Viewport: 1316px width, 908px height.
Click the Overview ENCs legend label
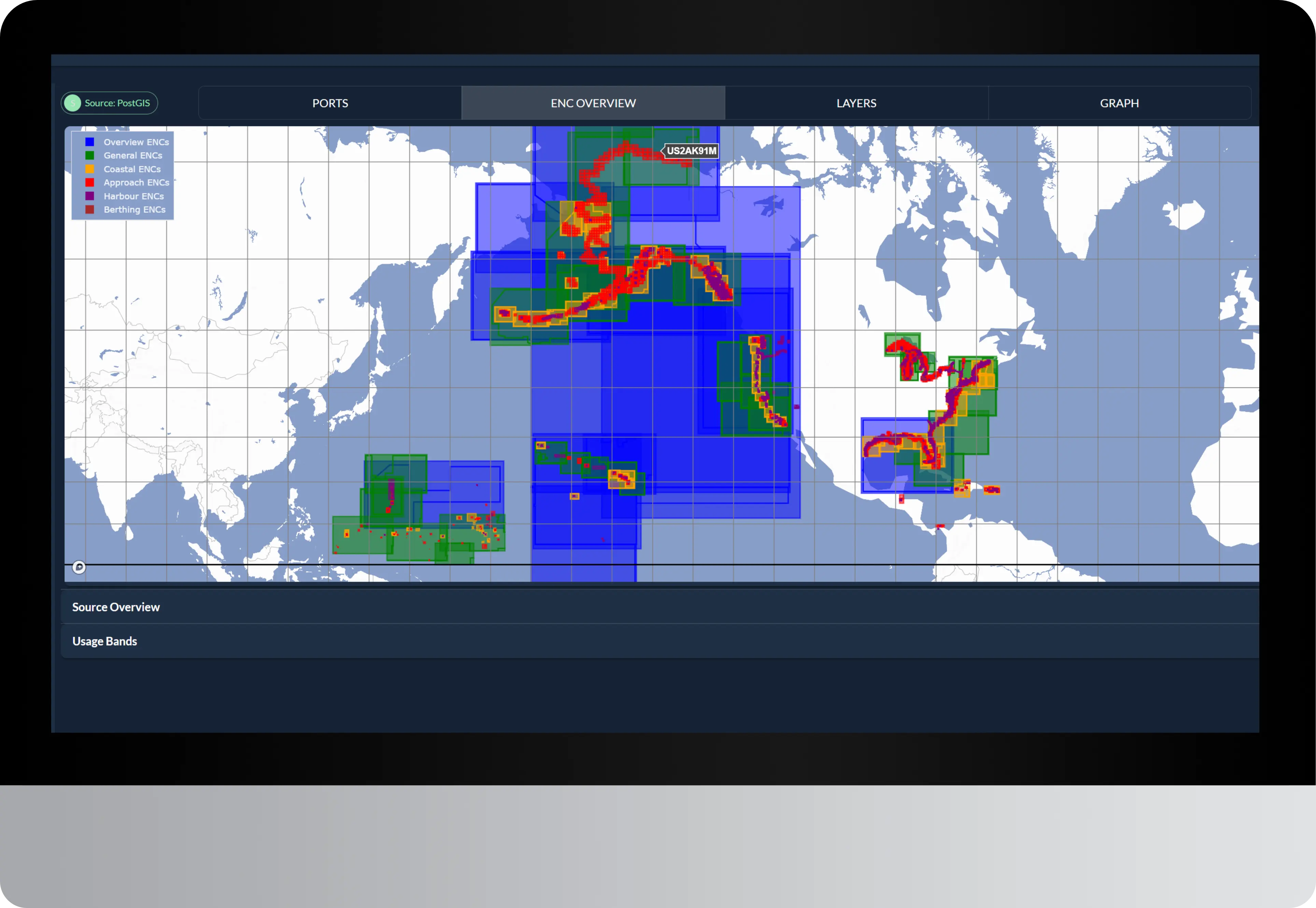click(x=136, y=142)
